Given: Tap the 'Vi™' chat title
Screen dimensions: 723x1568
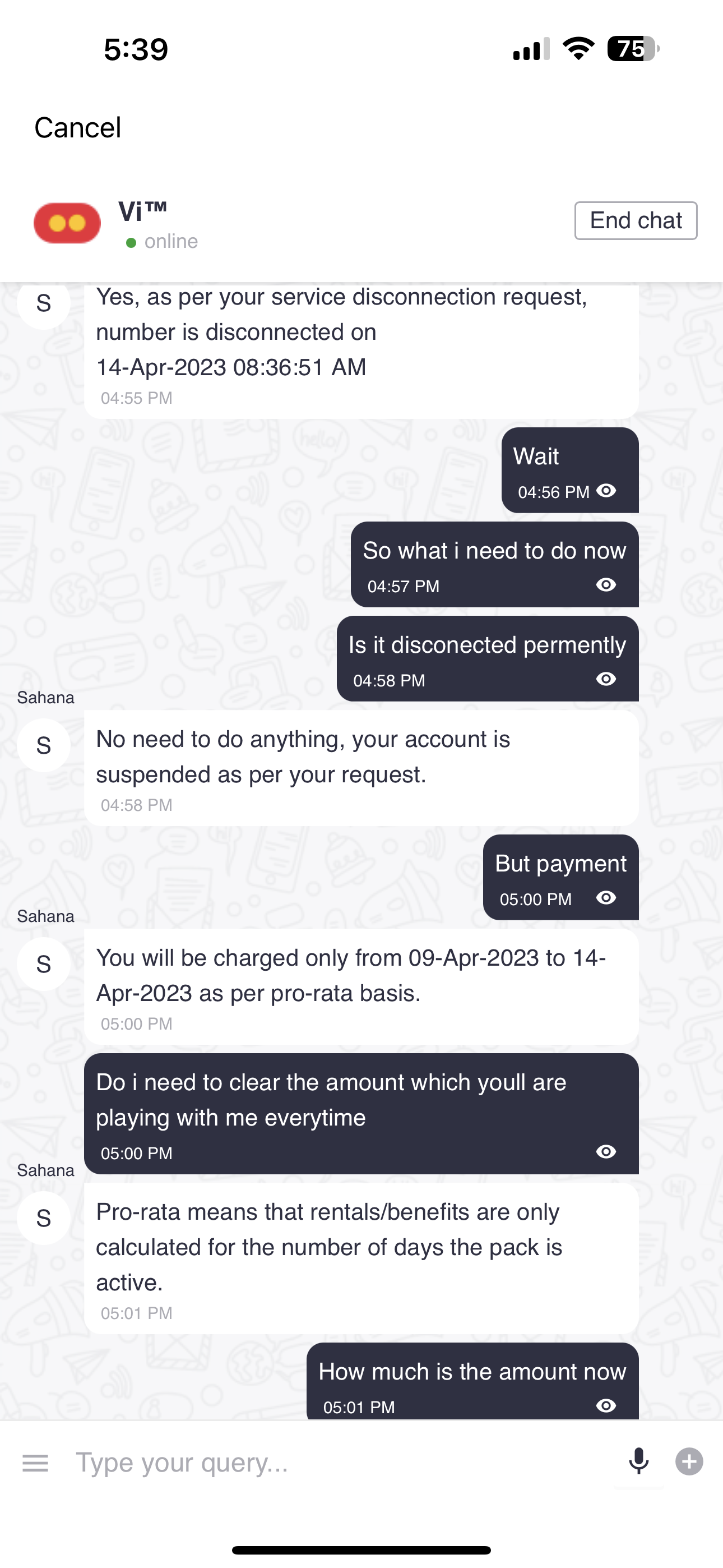Looking at the screenshot, I should tap(142, 212).
